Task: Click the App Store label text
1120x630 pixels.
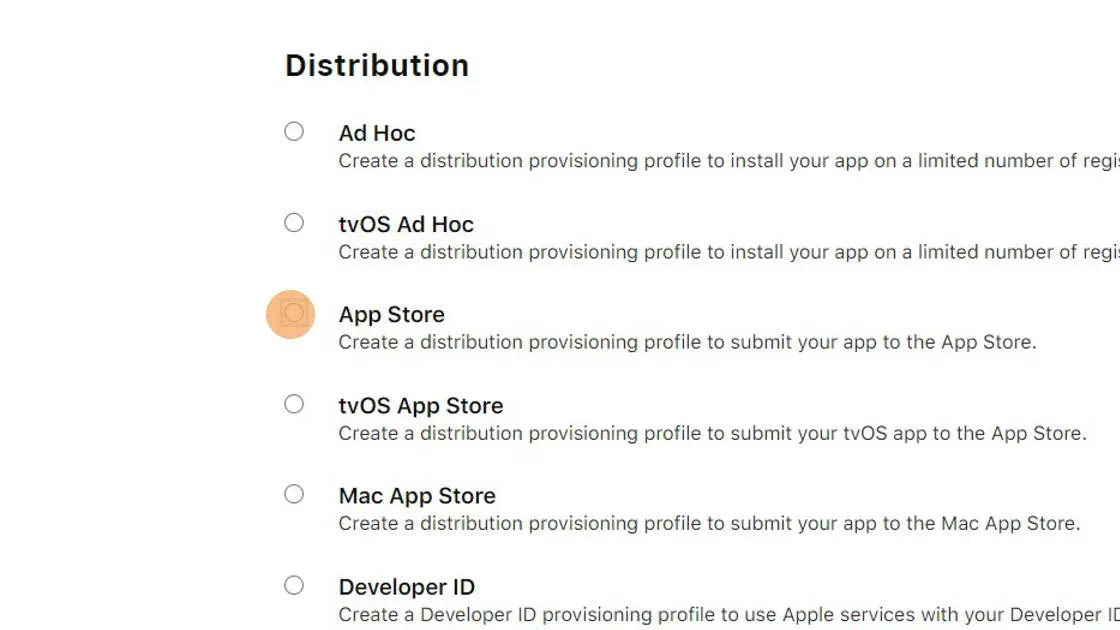Action: point(391,314)
